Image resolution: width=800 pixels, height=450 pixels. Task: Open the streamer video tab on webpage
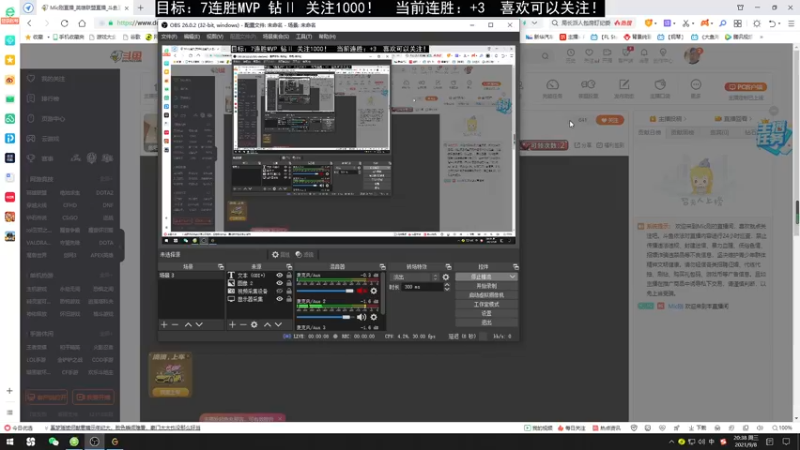669,119
